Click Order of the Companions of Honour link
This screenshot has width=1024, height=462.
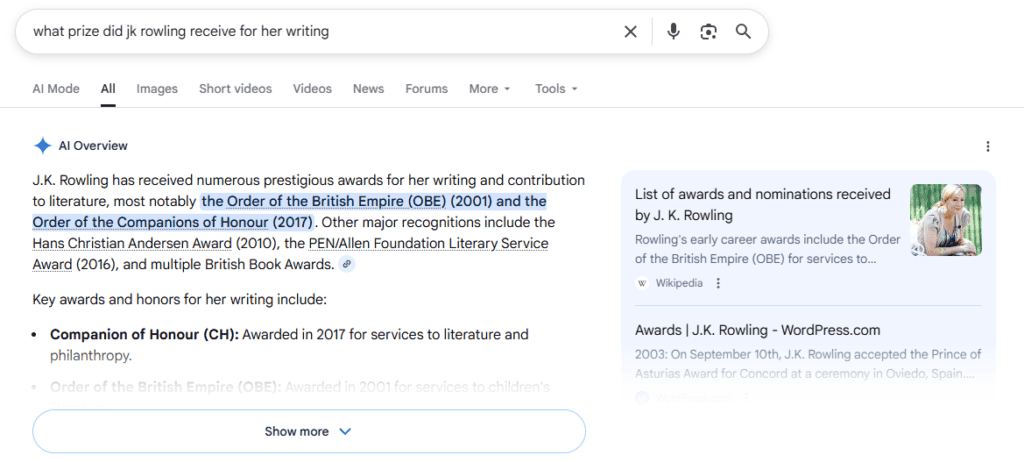[150, 222]
